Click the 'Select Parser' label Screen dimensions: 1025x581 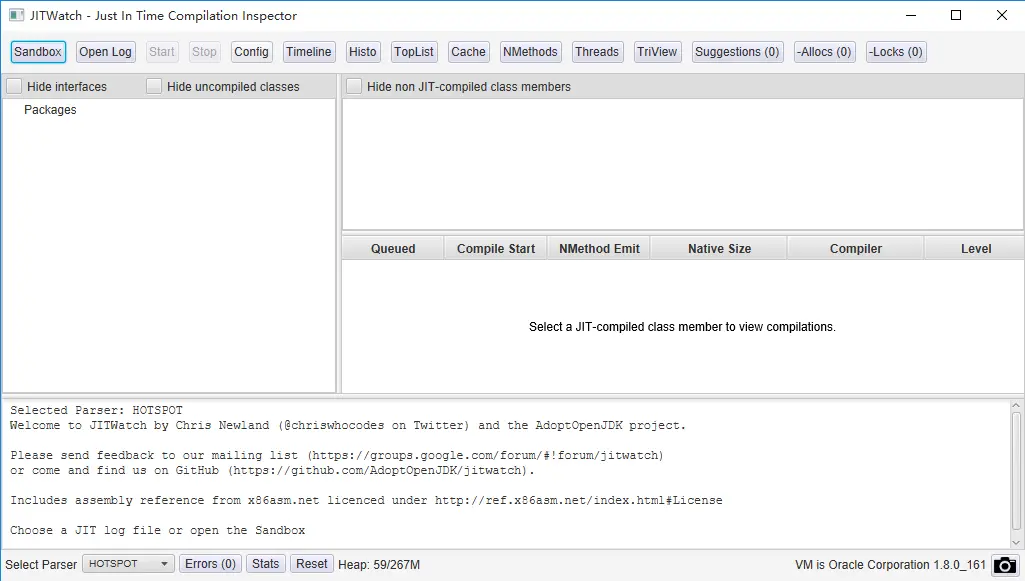click(41, 565)
